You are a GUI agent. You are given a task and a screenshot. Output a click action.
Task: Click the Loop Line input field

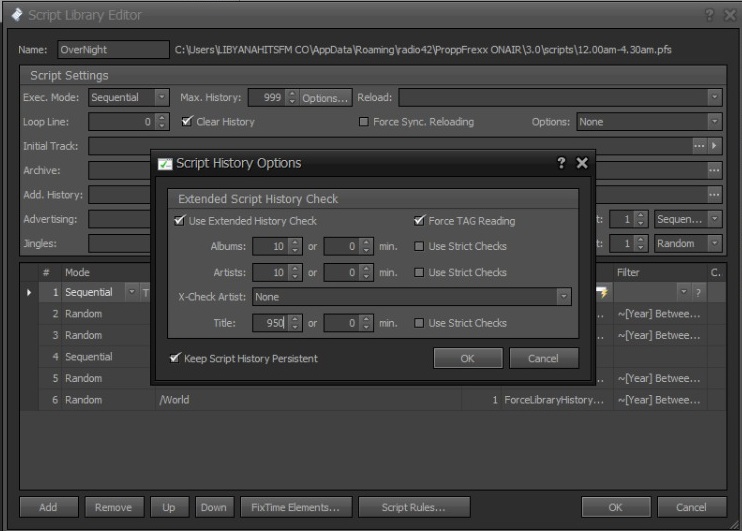(122, 122)
